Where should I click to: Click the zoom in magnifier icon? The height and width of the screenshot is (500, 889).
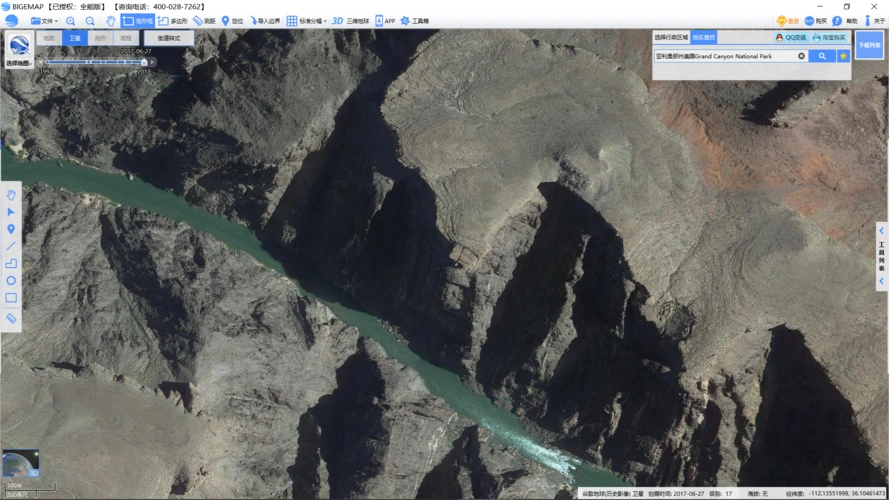click(71, 20)
